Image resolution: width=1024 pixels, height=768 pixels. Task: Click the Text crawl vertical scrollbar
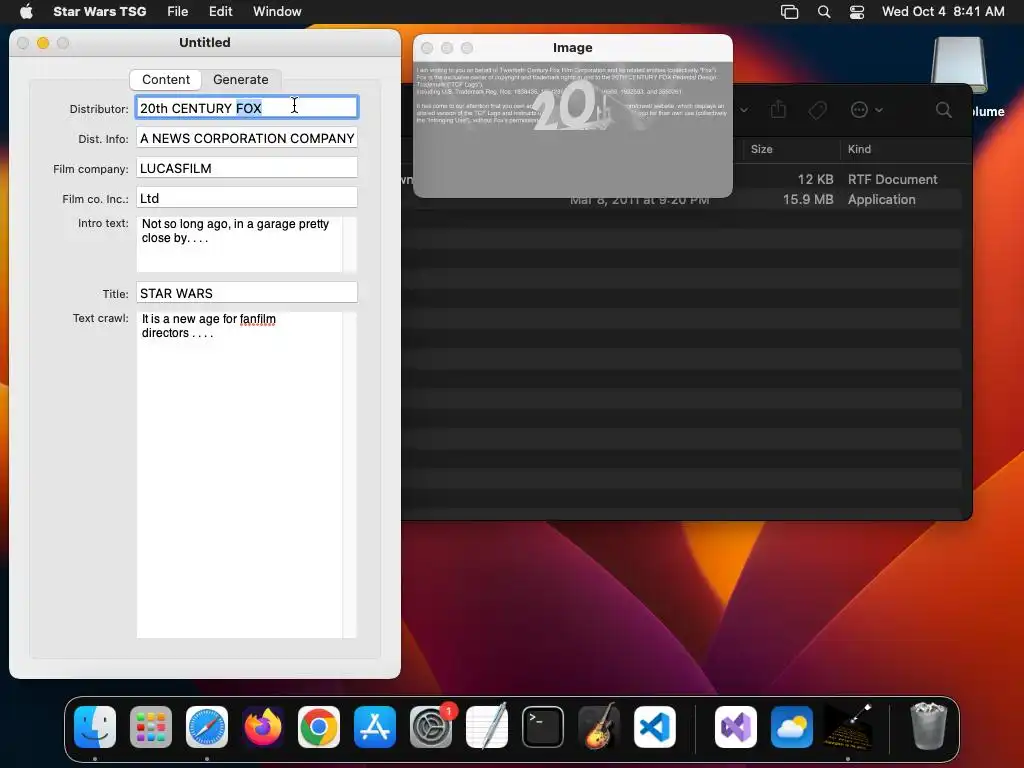point(350,475)
